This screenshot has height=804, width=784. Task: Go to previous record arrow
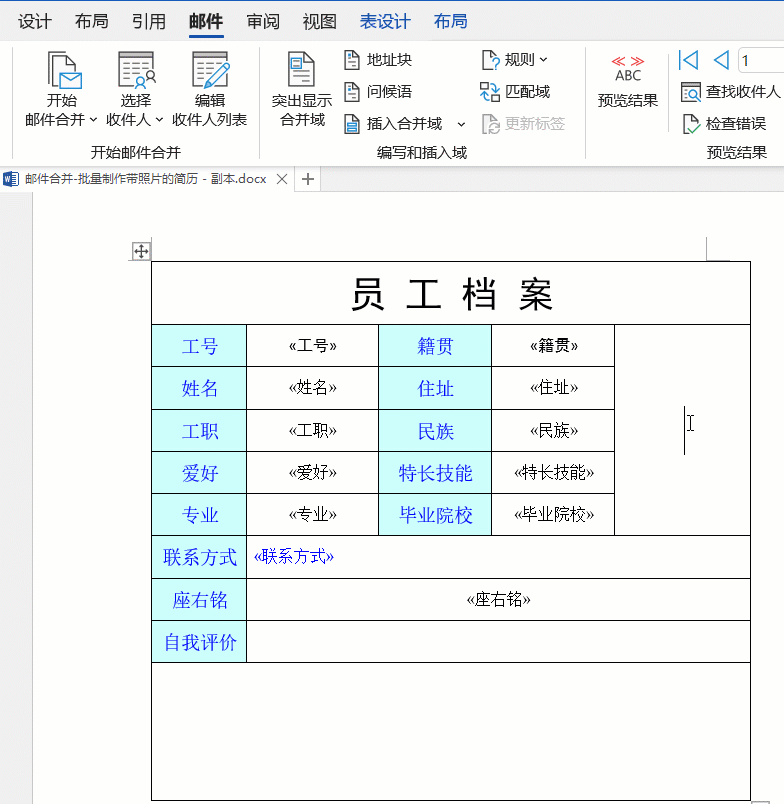(x=720, y=60)
